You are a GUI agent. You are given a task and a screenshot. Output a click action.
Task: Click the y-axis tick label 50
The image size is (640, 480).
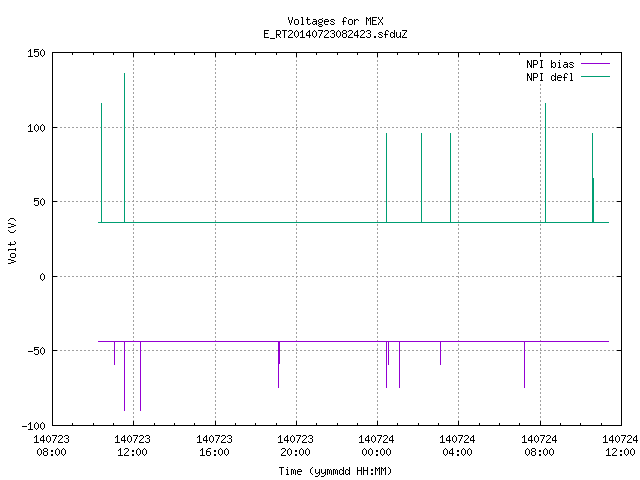(x=40, y=202)
